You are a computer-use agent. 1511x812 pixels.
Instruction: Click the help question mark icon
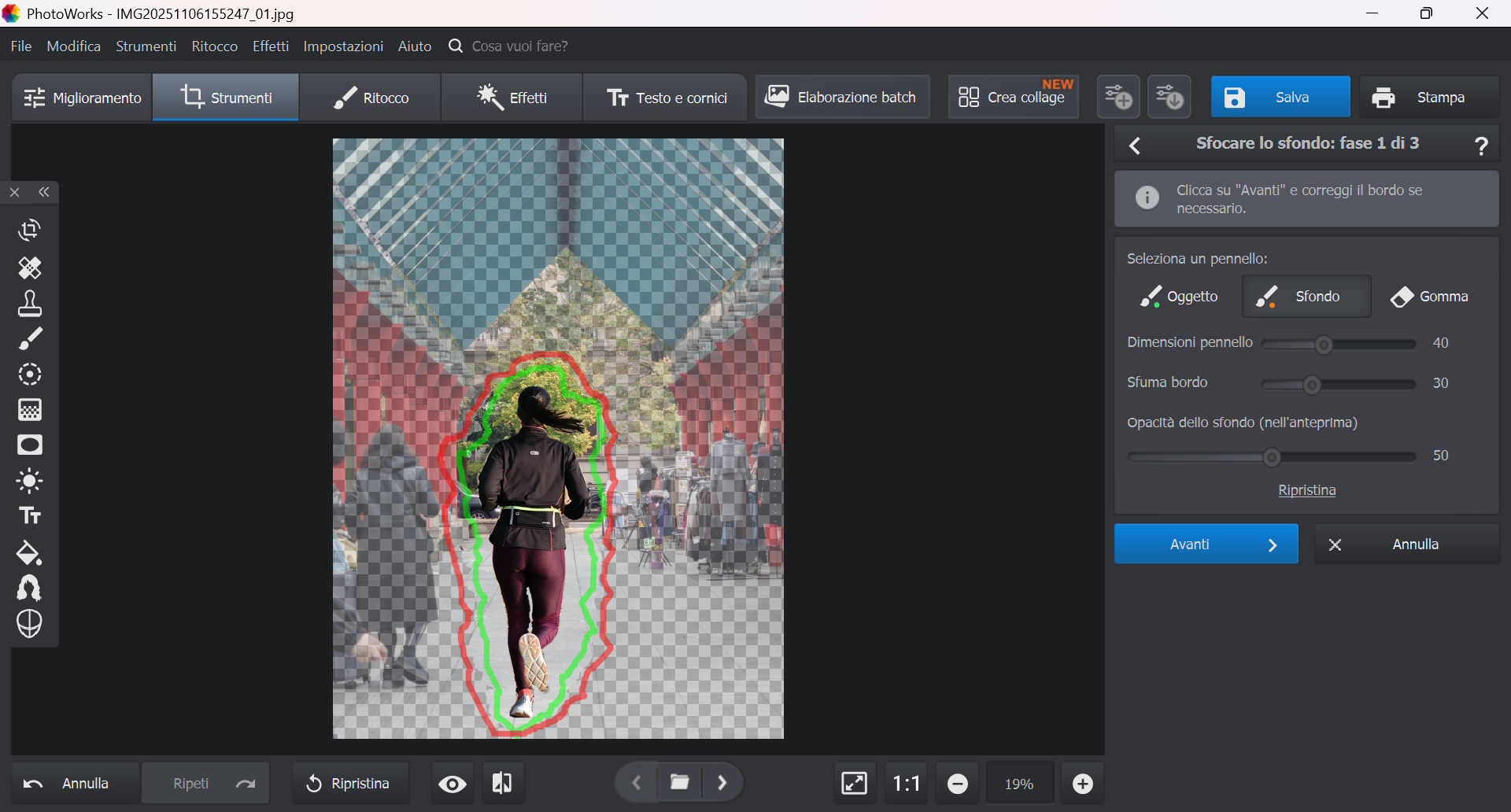tap(1481, 146)
